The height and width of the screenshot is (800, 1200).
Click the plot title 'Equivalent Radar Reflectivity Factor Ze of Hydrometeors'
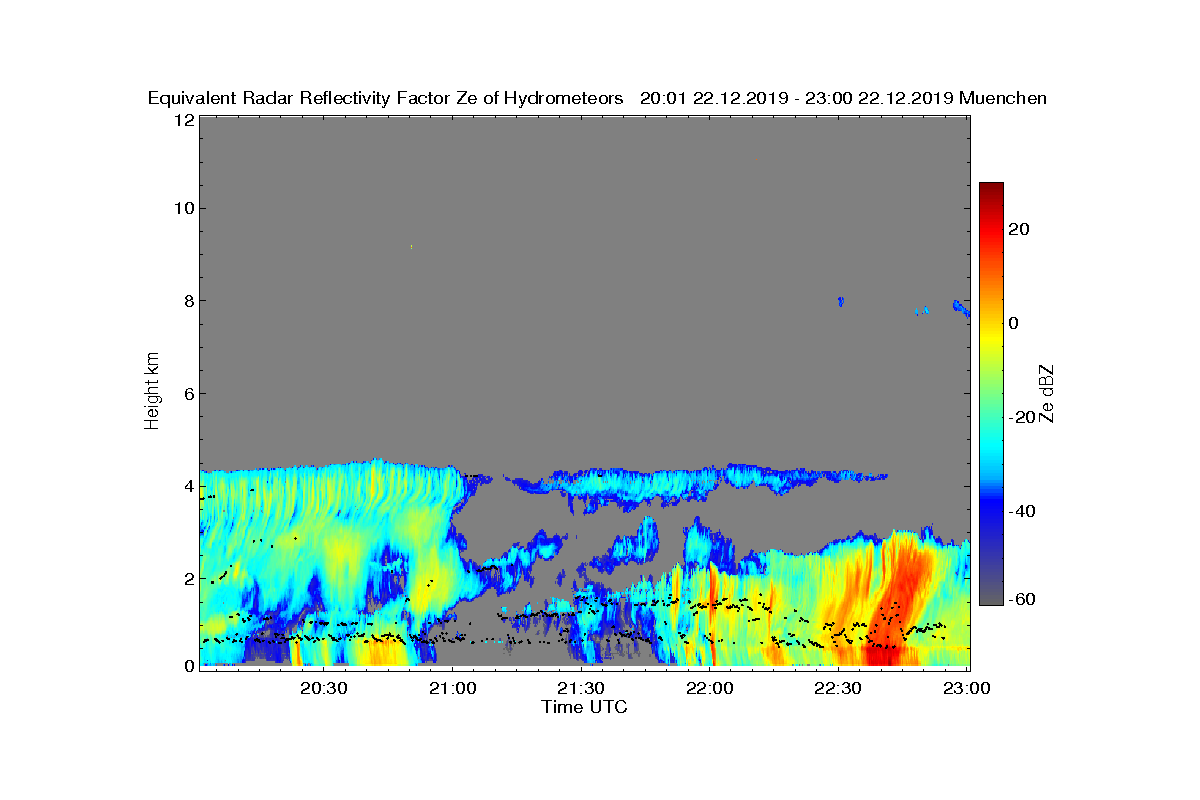pos(386,98)
